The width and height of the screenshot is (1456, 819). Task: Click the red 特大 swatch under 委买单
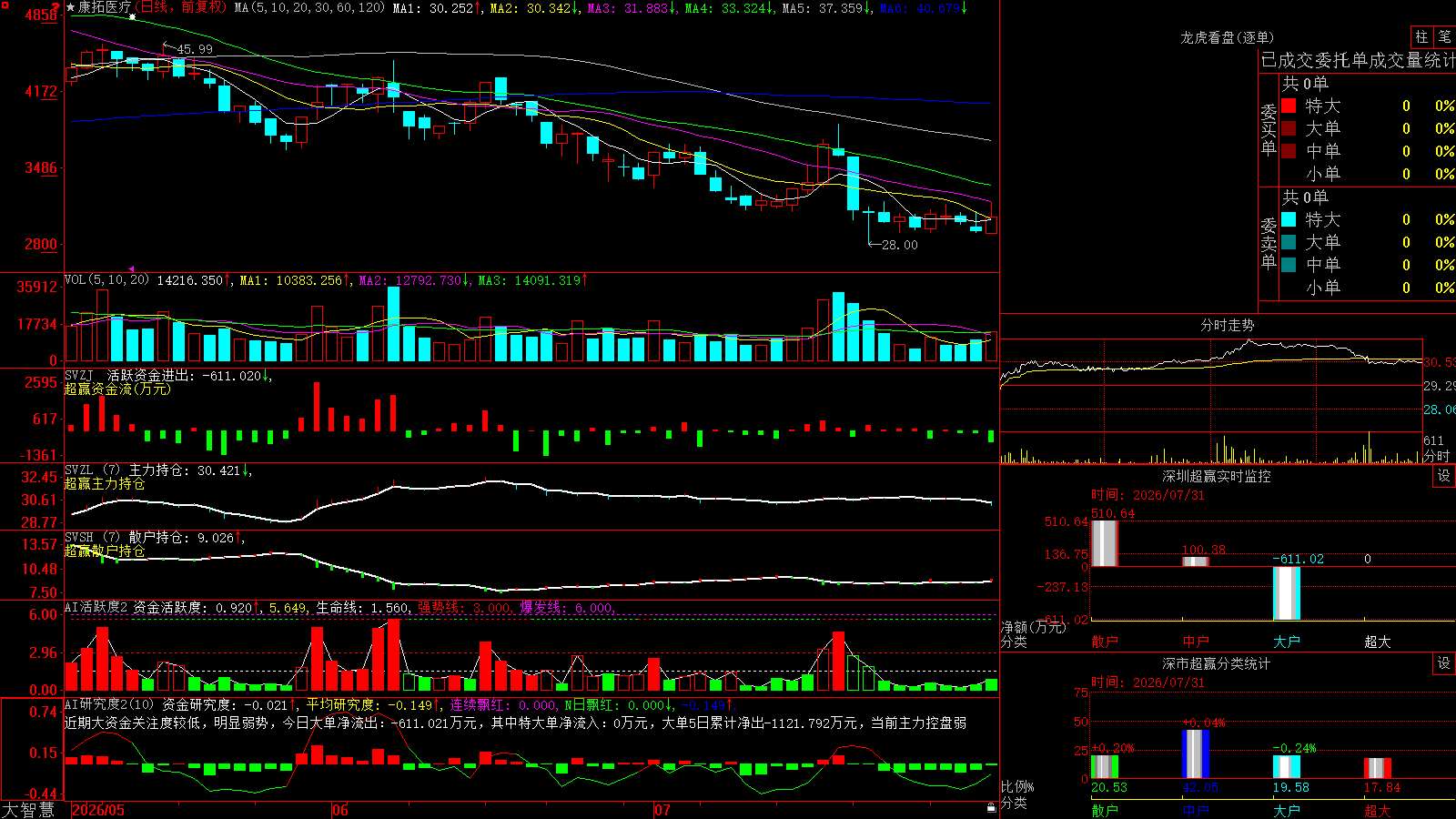pyautogui.click(x=1289, y=106)
